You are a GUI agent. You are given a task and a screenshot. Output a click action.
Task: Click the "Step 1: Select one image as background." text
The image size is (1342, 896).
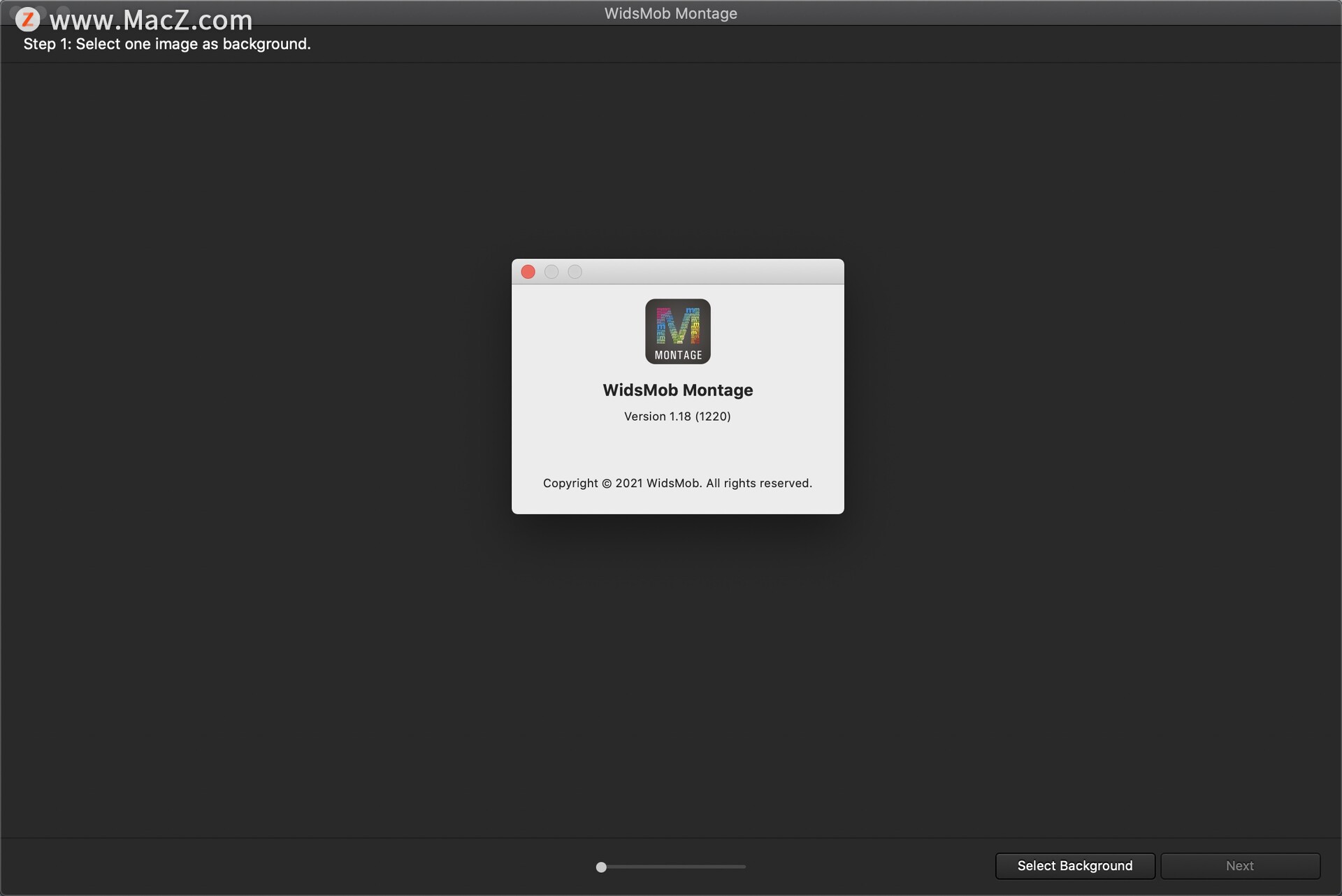(x=167, y=44)
